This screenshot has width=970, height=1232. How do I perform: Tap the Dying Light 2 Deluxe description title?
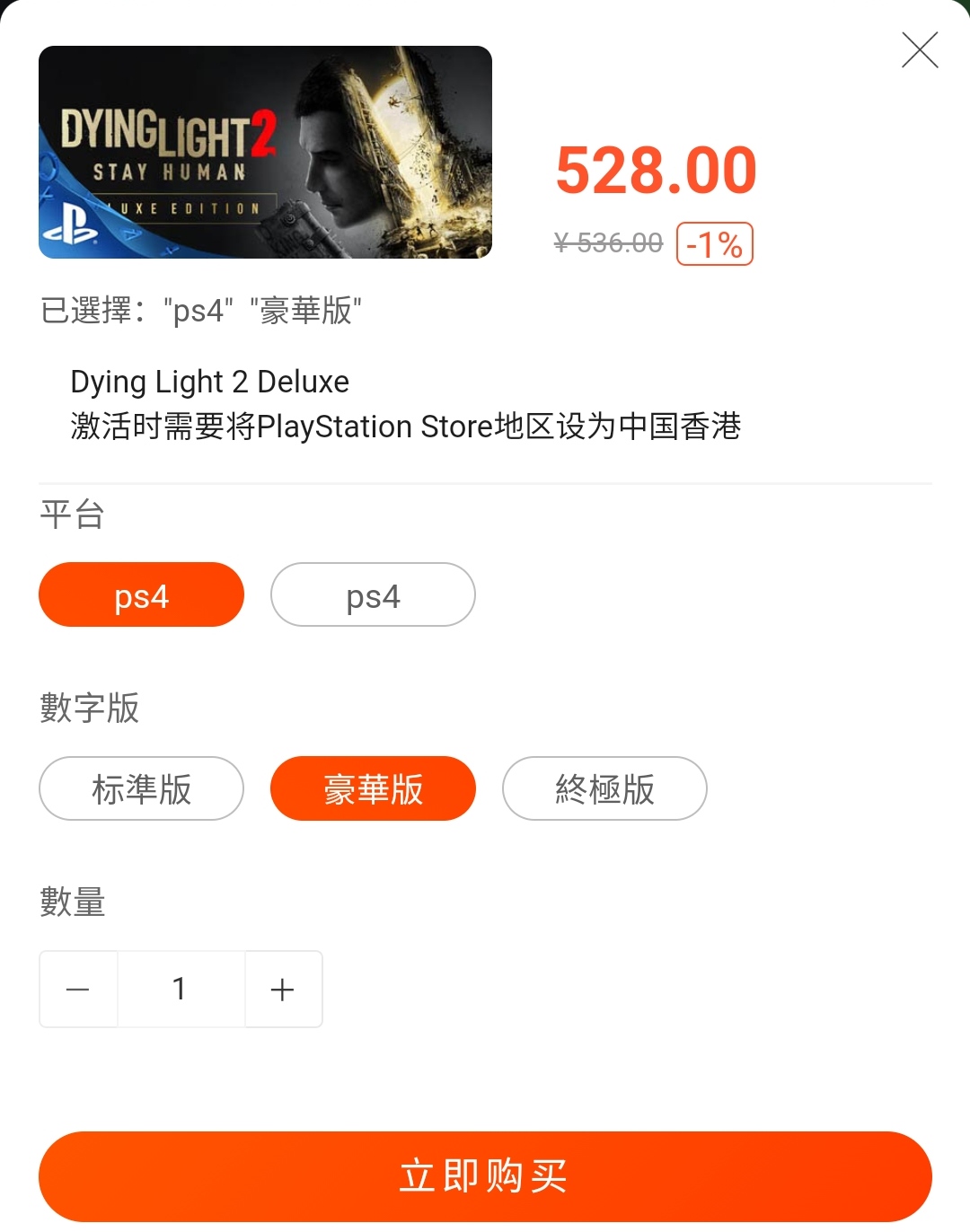[209, 382]
